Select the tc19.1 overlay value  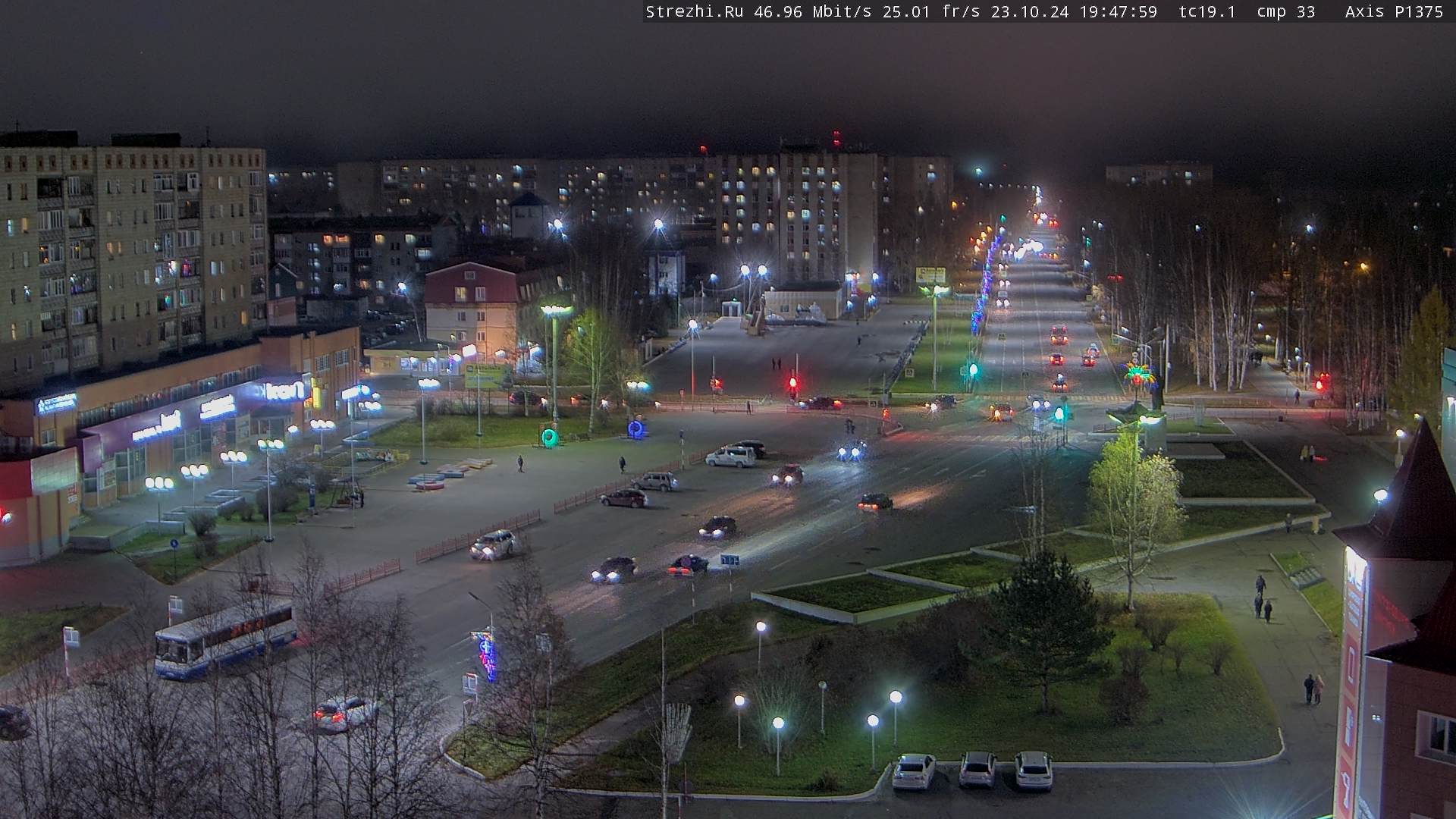coord(1207,11)
